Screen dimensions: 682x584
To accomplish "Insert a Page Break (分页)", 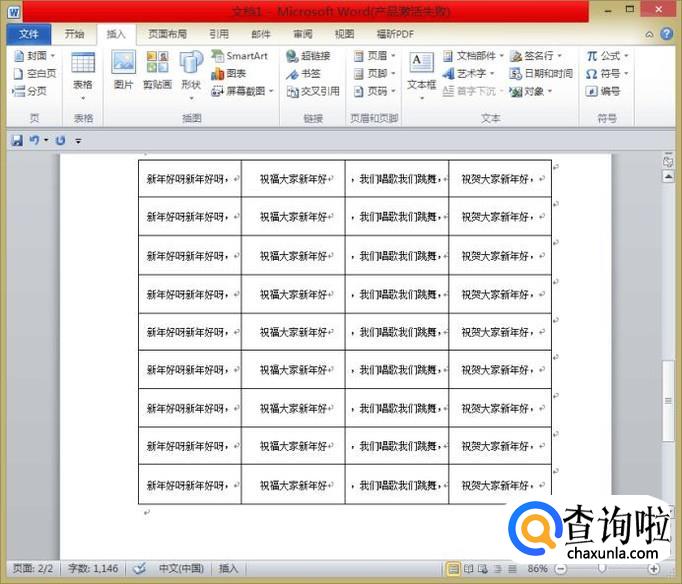I will (30, 91).
